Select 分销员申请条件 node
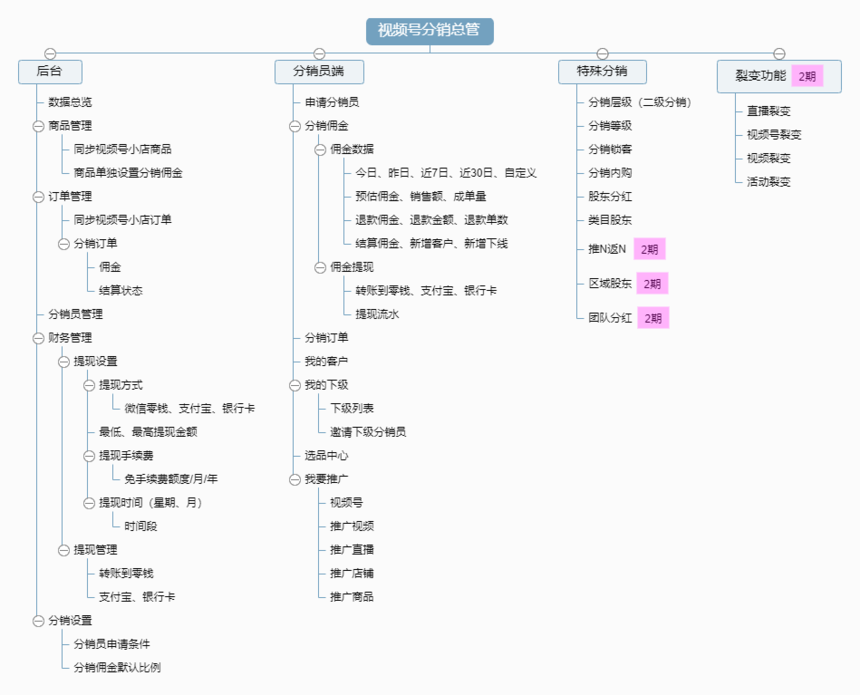The image size is (860, 695). pos(112,644)
